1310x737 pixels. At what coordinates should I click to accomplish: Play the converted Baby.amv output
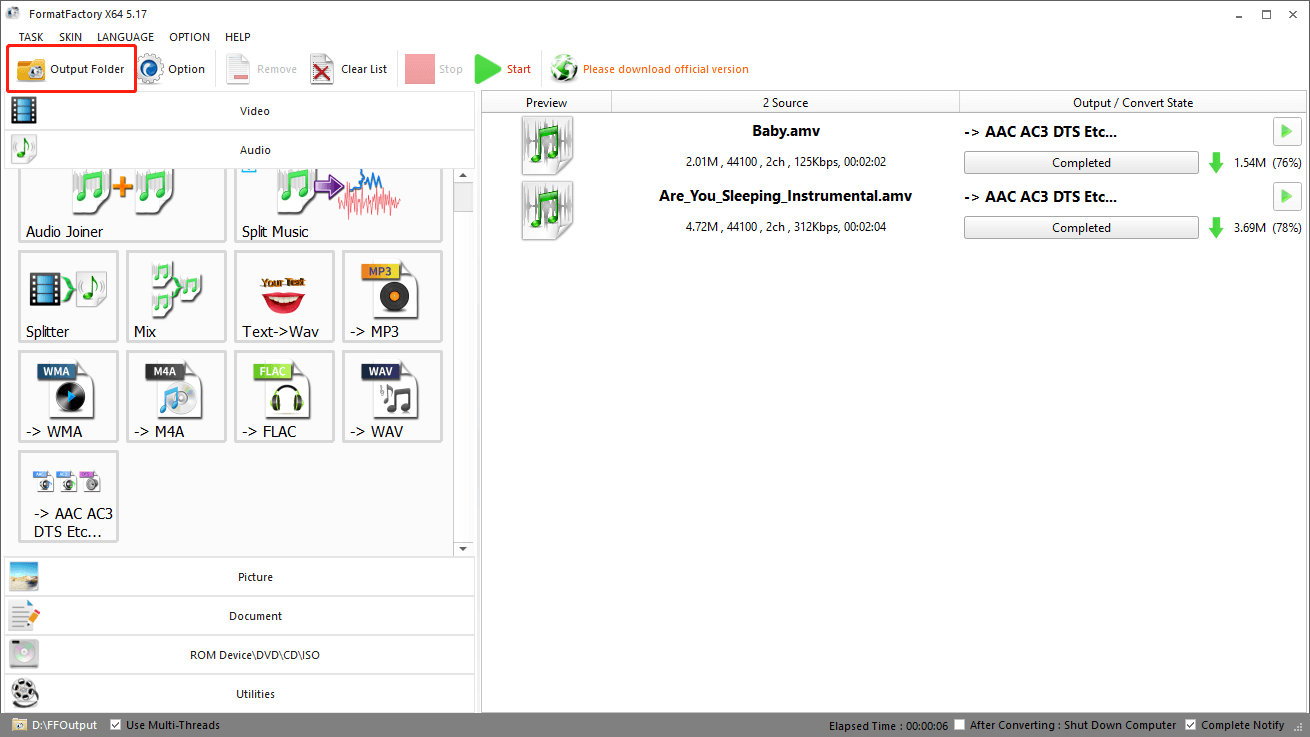[x=1287, y=131]
